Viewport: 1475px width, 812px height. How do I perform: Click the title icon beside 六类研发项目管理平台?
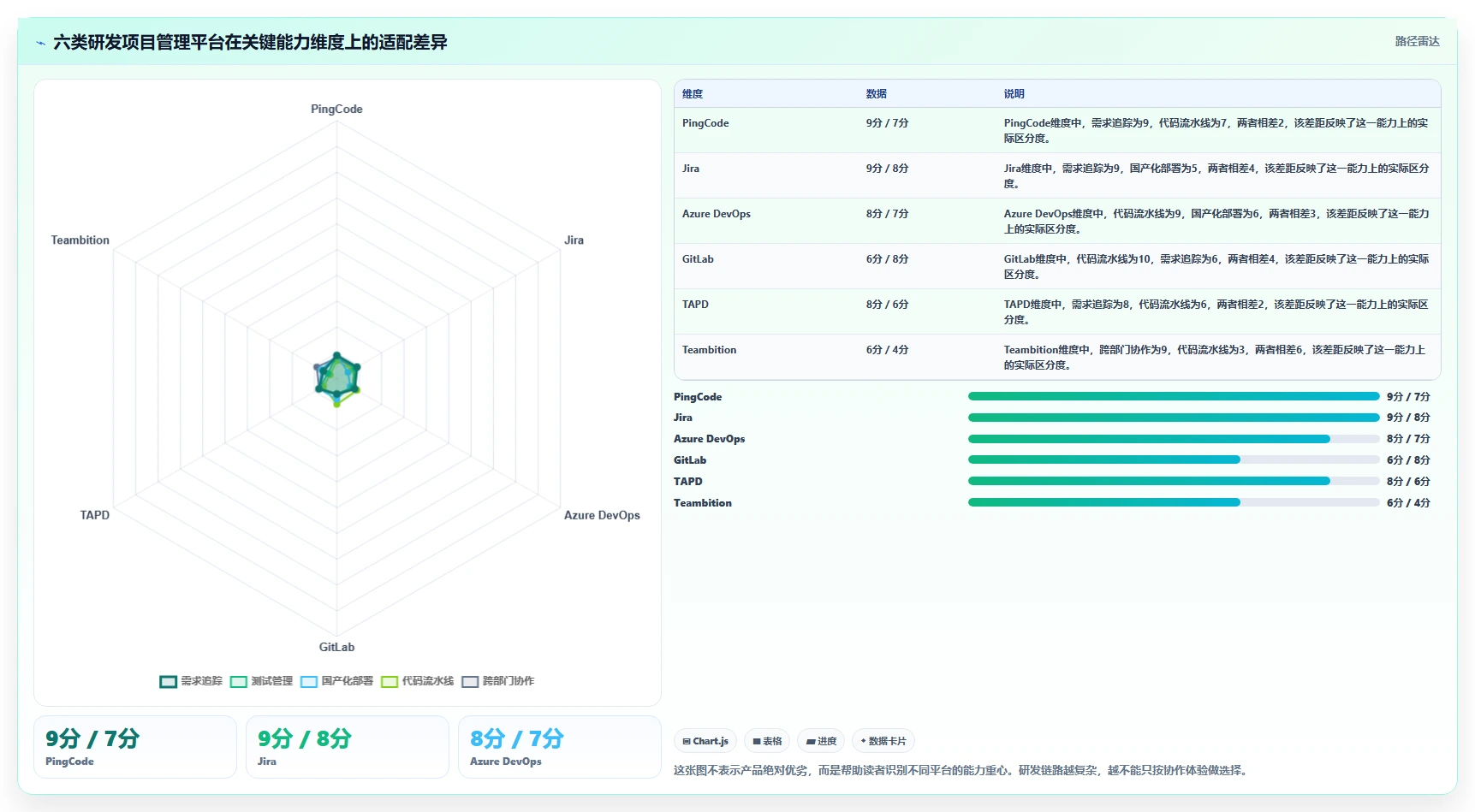point(40,43)
